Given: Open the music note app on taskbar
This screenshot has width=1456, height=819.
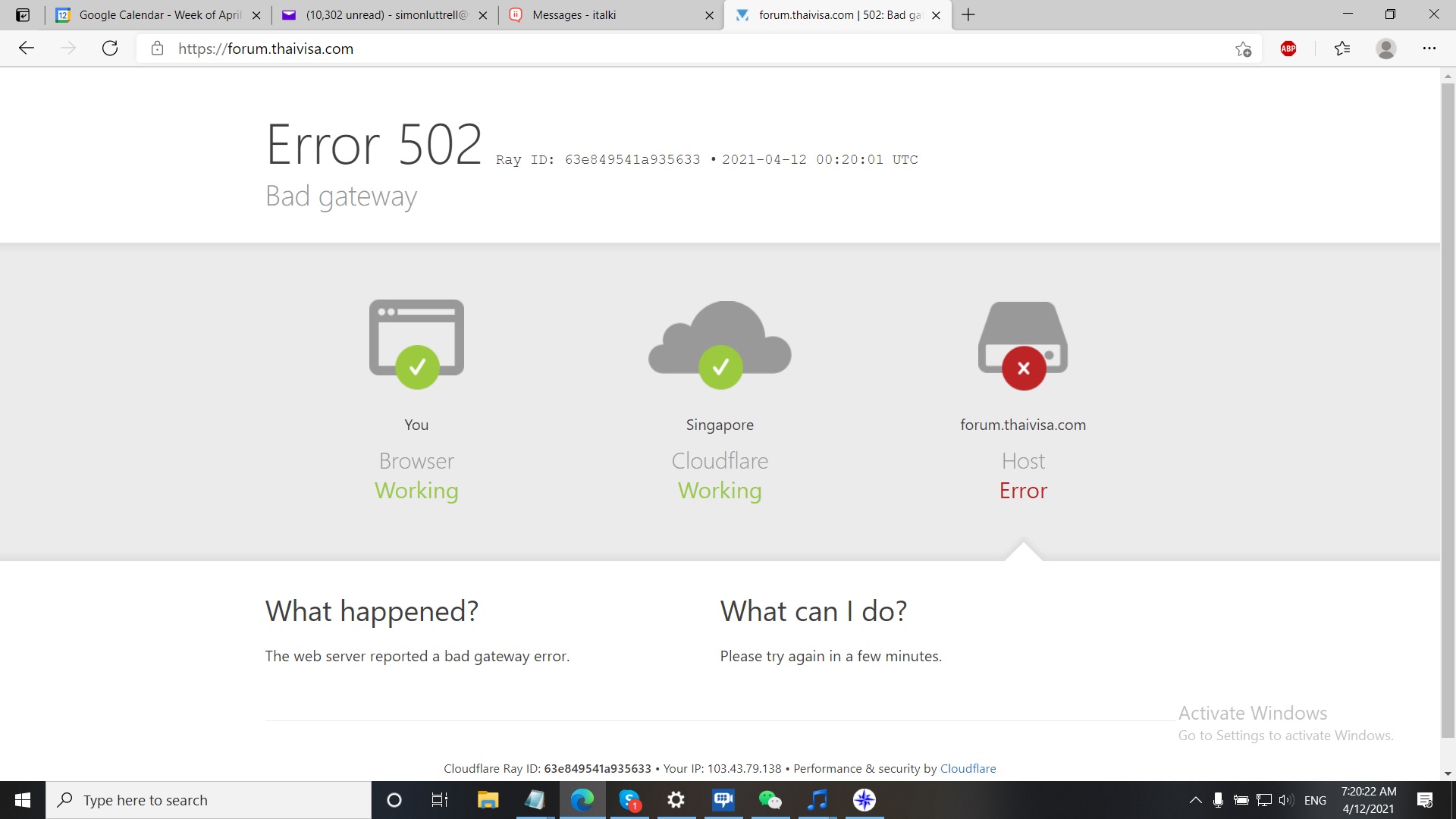Looking at the screenshot, I should tap(817, 800).
